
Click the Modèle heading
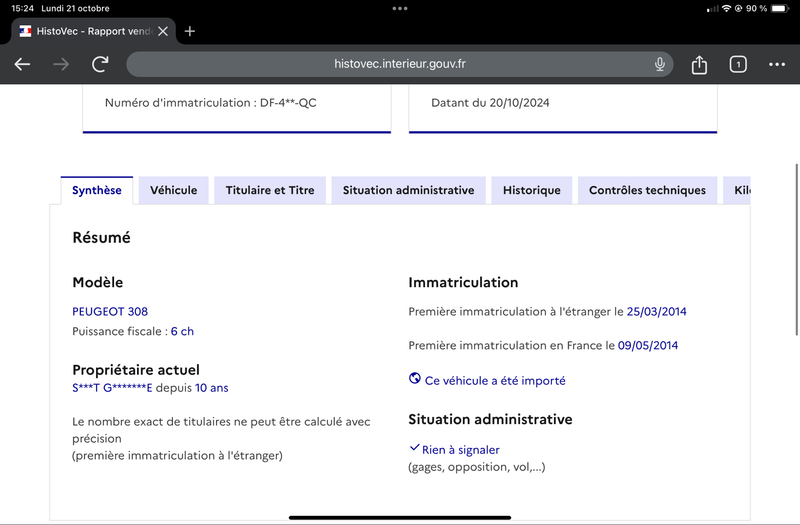click(97, 282)
